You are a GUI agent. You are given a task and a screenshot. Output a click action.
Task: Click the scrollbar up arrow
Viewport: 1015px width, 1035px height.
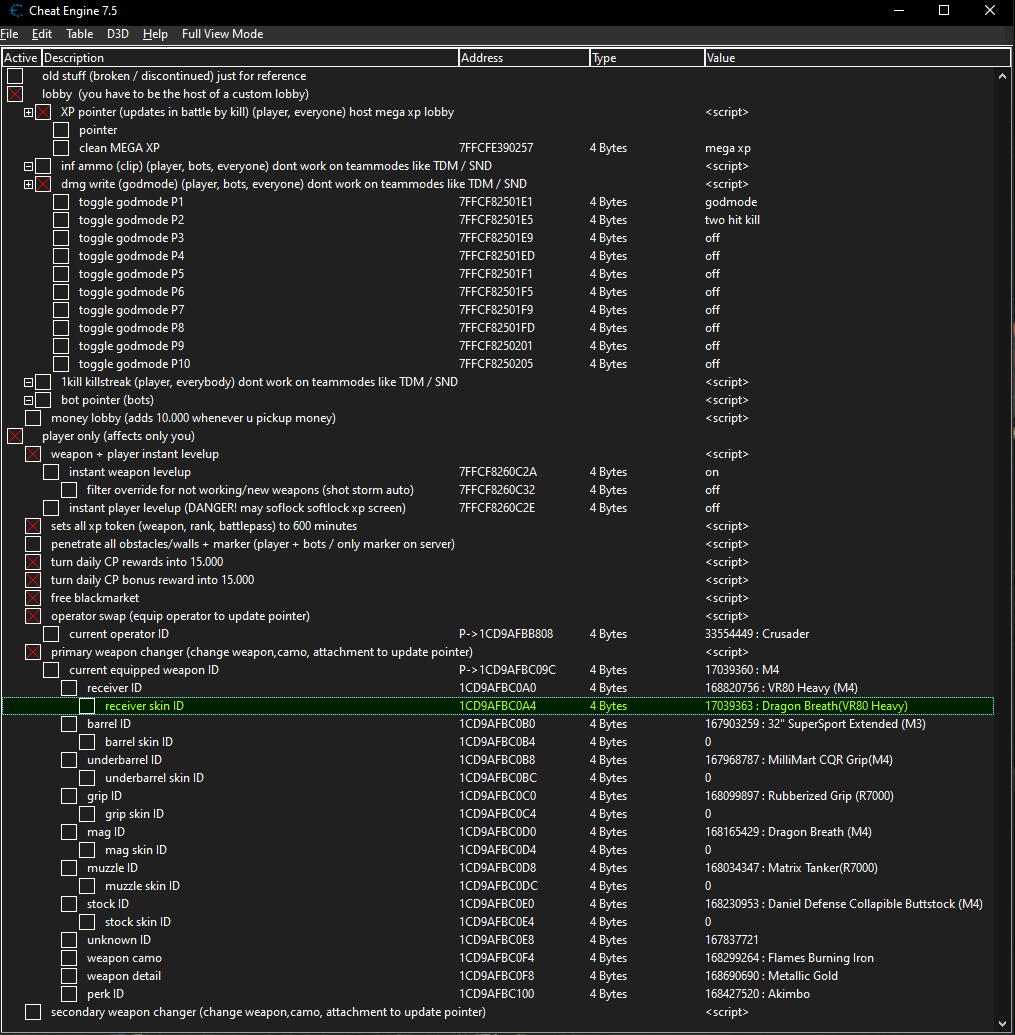[x=1003, y=75]
